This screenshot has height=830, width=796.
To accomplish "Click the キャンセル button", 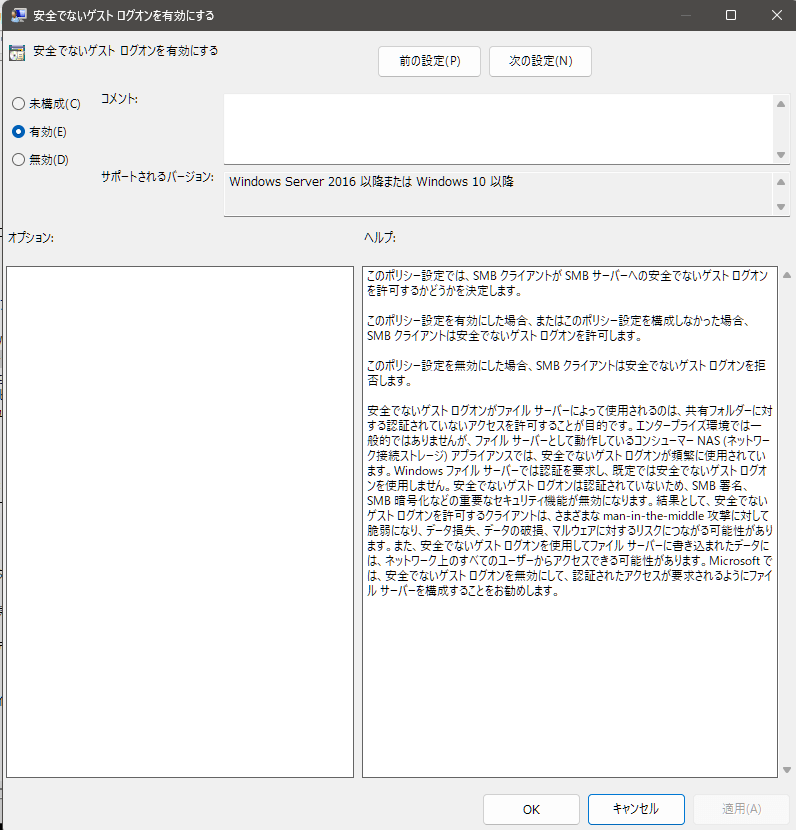I will click(636, 809).
